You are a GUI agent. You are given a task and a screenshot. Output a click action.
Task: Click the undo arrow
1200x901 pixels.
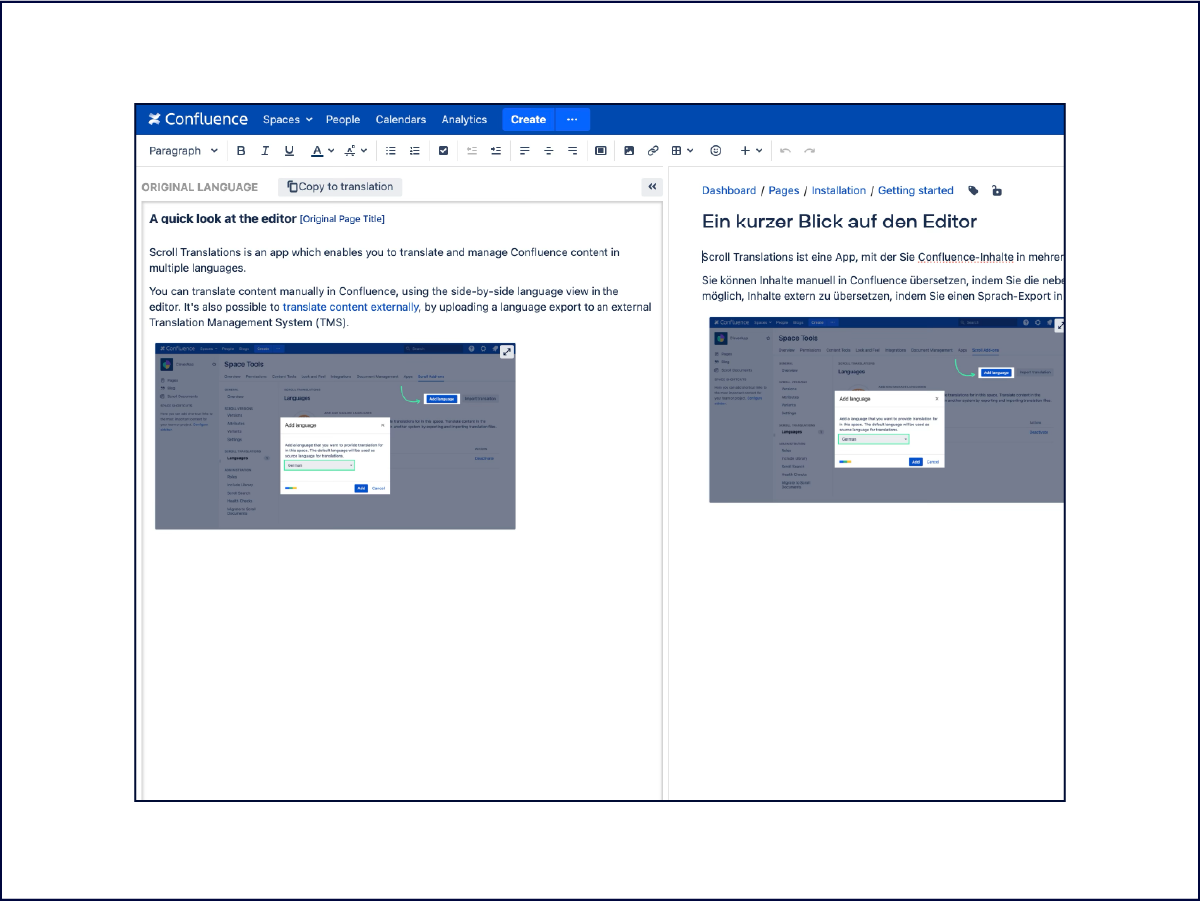785,151
